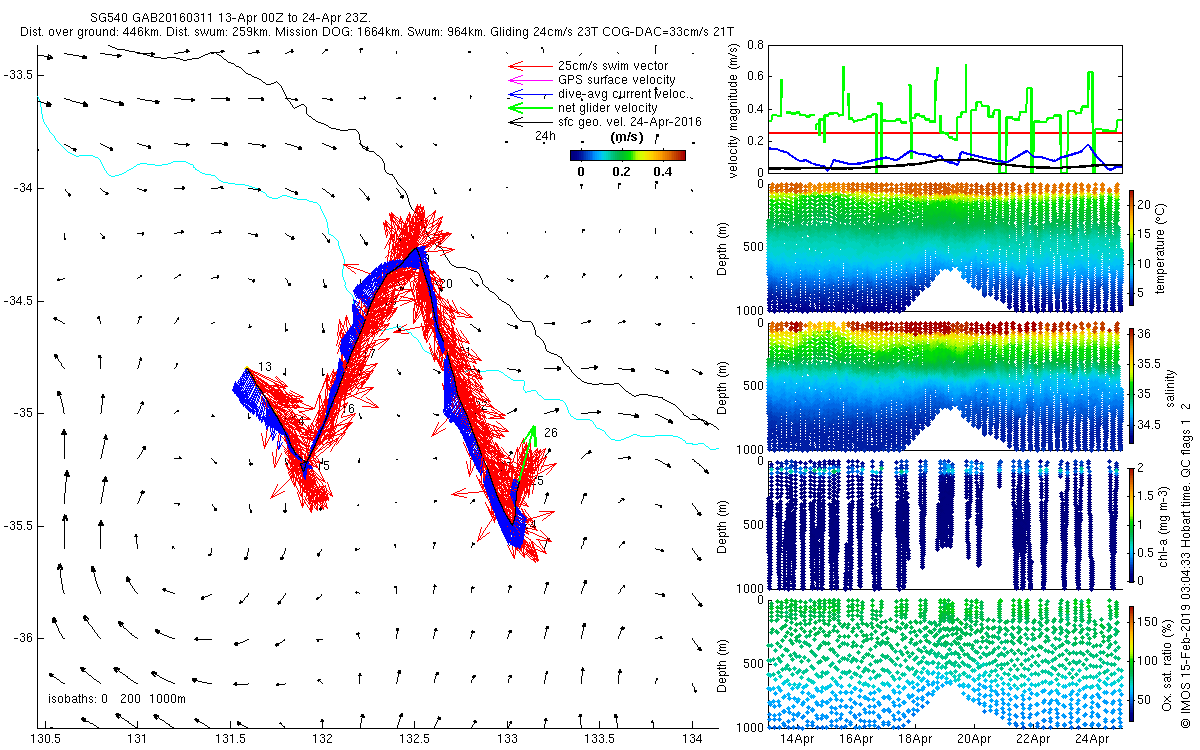The width and height of the screenshot is (1200, 750).
Task: Click the 'salinity' colorbar label
Action: (1171, 388)
